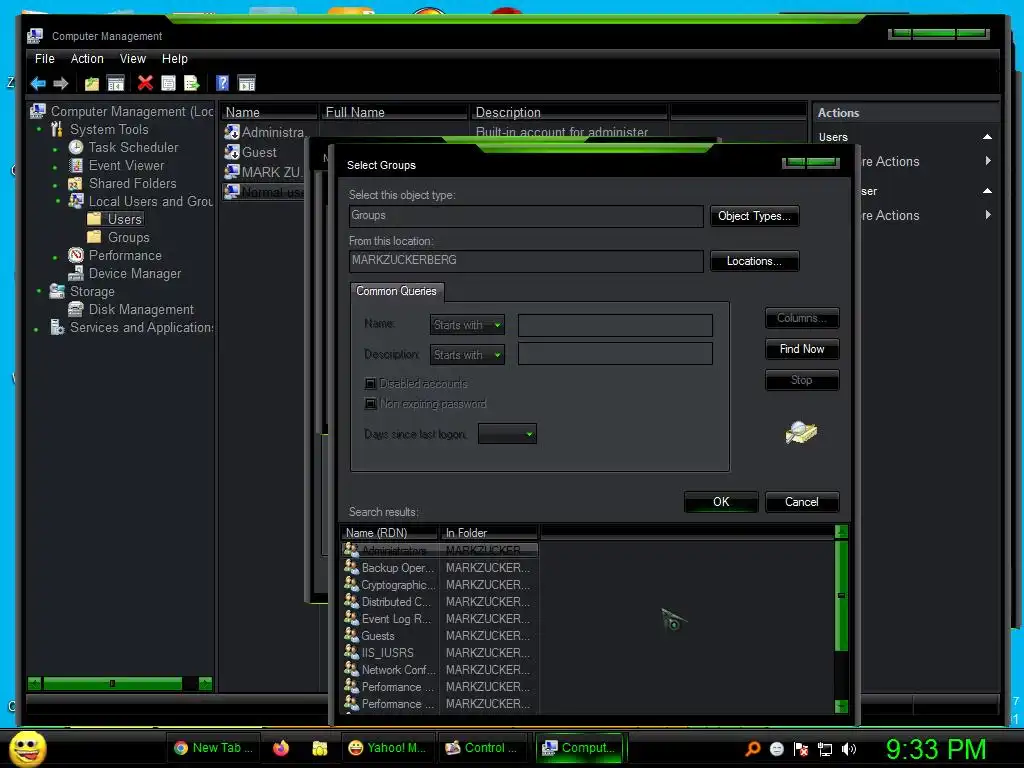Click the Event Viewer tree icon
The width and height of the screenshot is (1024, 768).
tap(76, 165)
